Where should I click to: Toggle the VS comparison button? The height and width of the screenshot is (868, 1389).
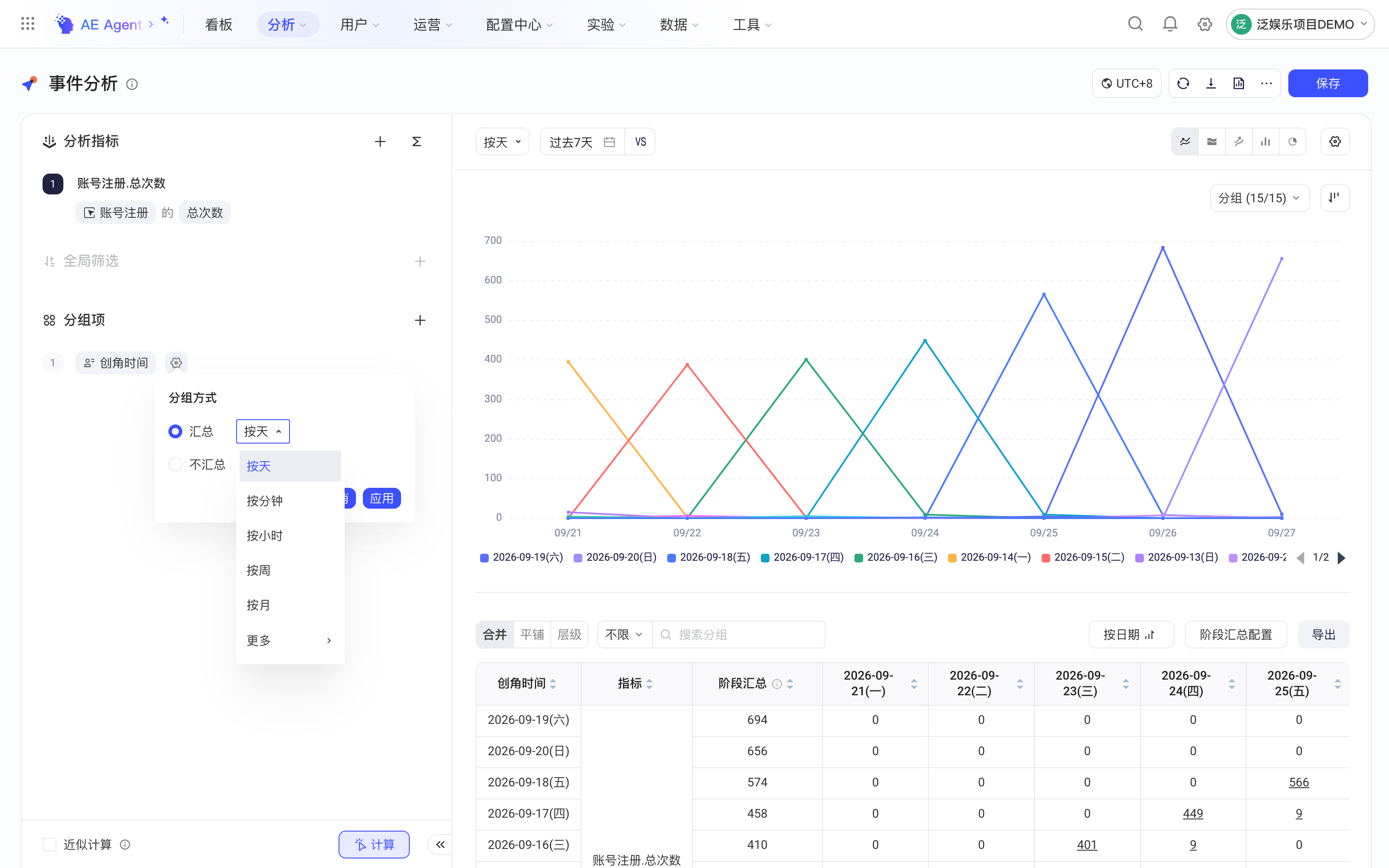641,142
